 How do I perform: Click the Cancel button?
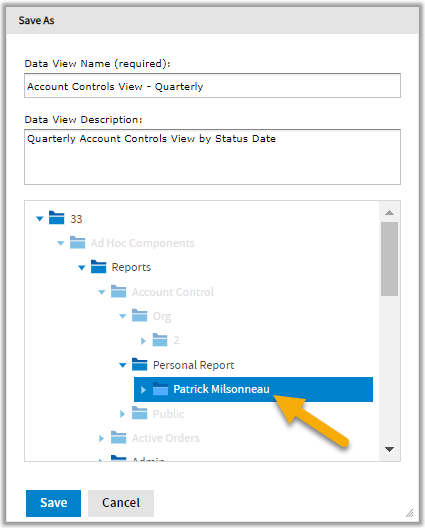[121, 503]
